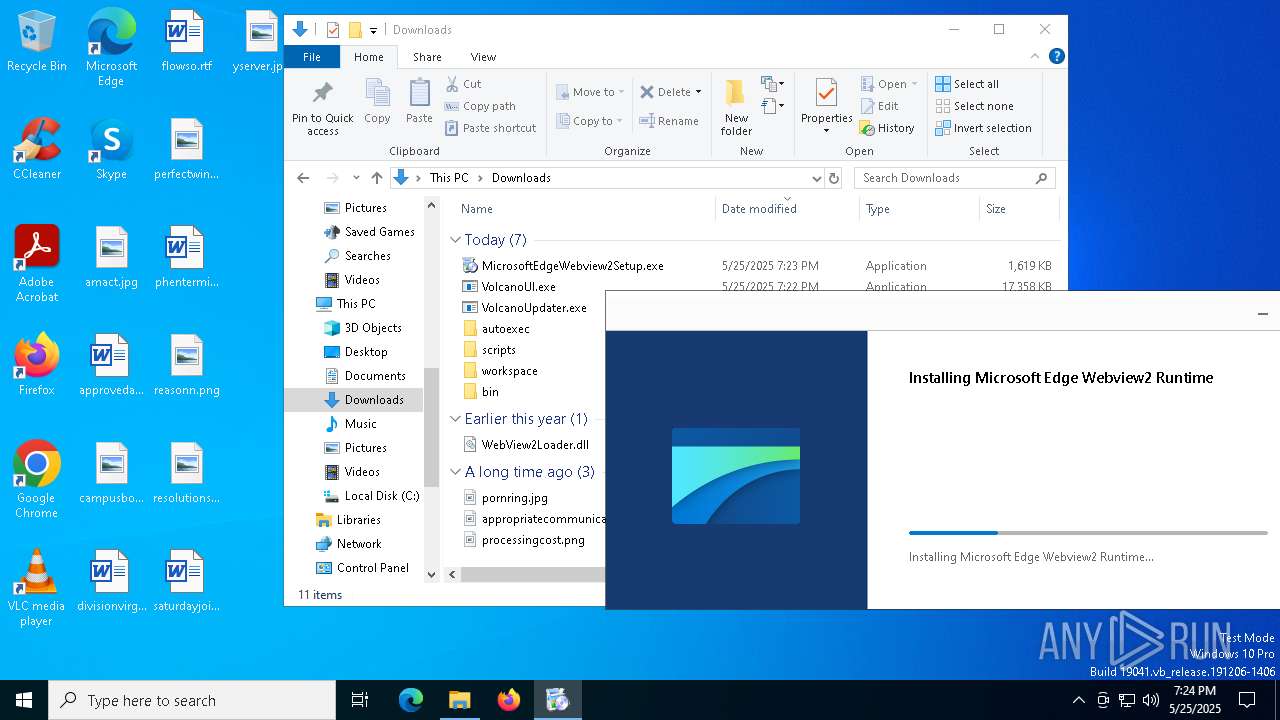Open notification center in taskbar
Viewport: 1280px width, 720px height.
[1247, 700]
